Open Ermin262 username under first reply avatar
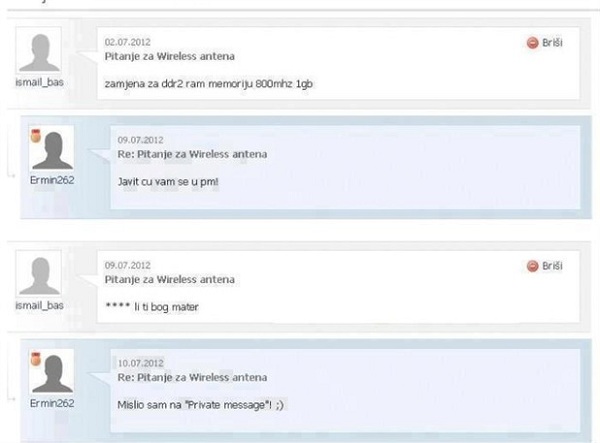Screen dimensions: 600x443 (52, 180)
